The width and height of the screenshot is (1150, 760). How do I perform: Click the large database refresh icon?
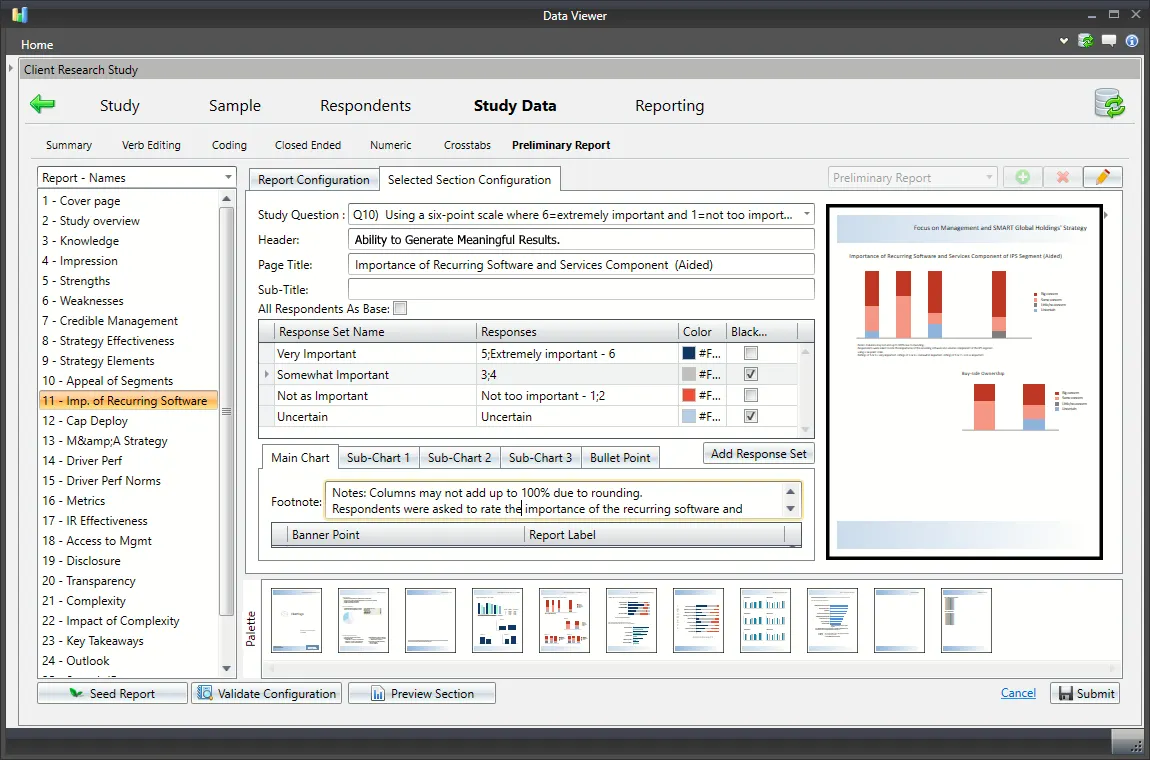tap(1110, 103)
